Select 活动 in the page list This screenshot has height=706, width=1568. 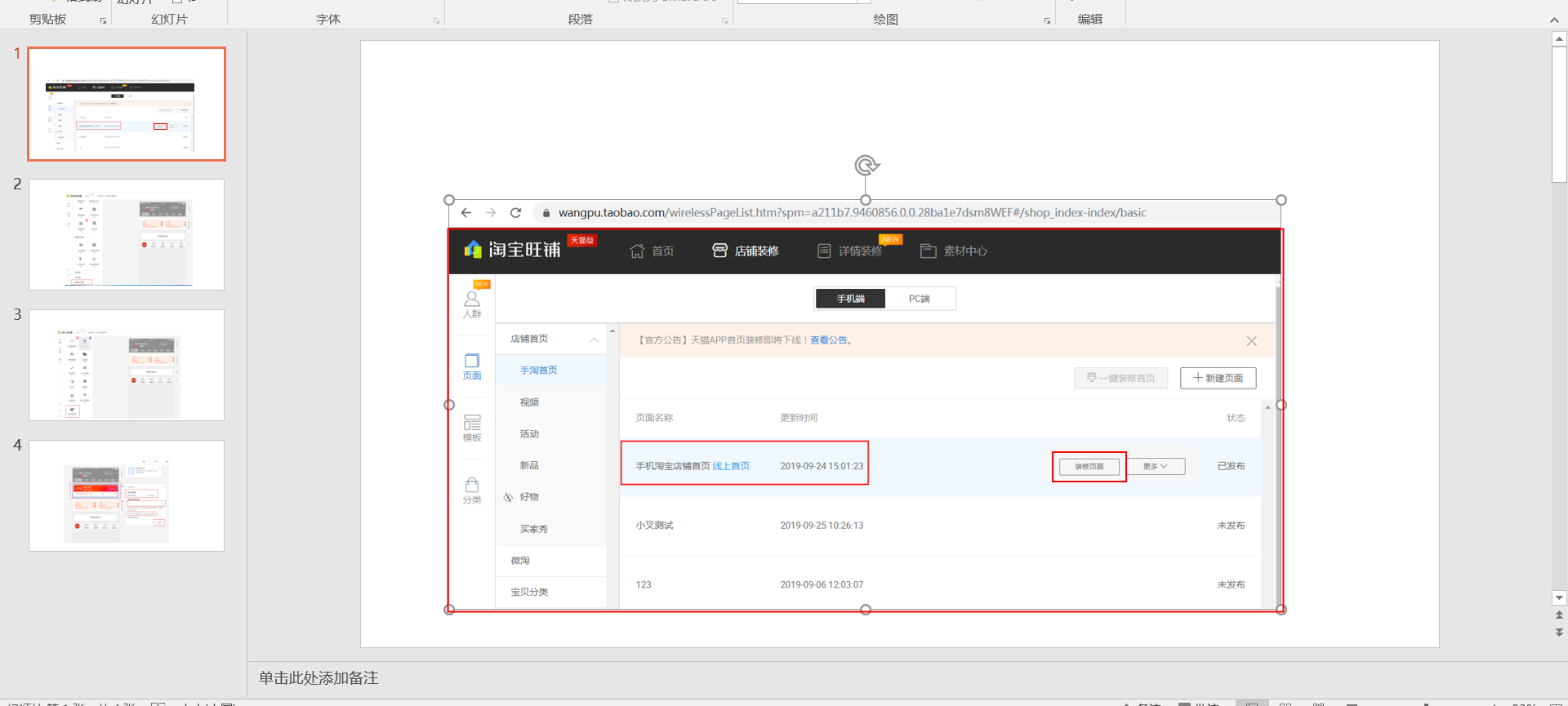click(529, 434)
